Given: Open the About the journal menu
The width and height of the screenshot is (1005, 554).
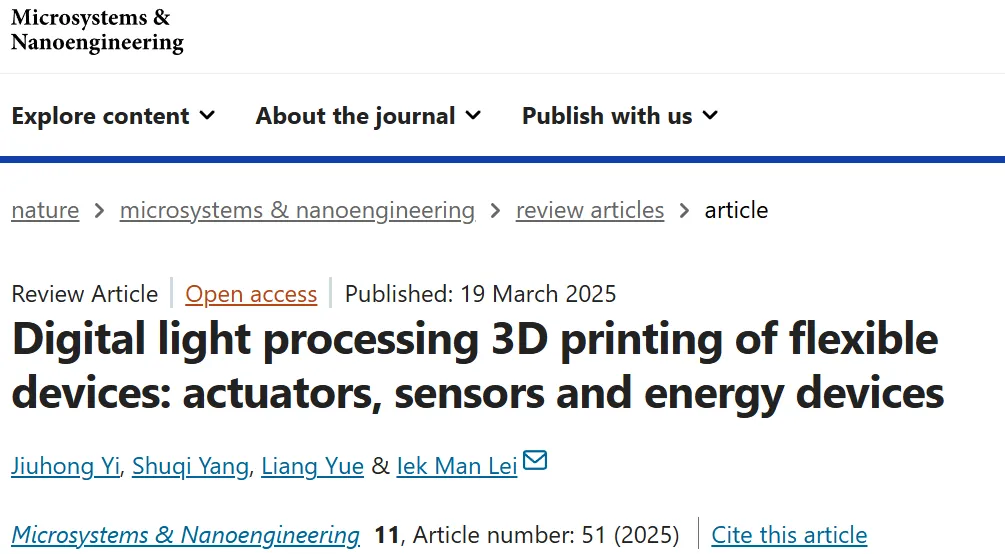Looking at the screenshot, I should 355,116.
